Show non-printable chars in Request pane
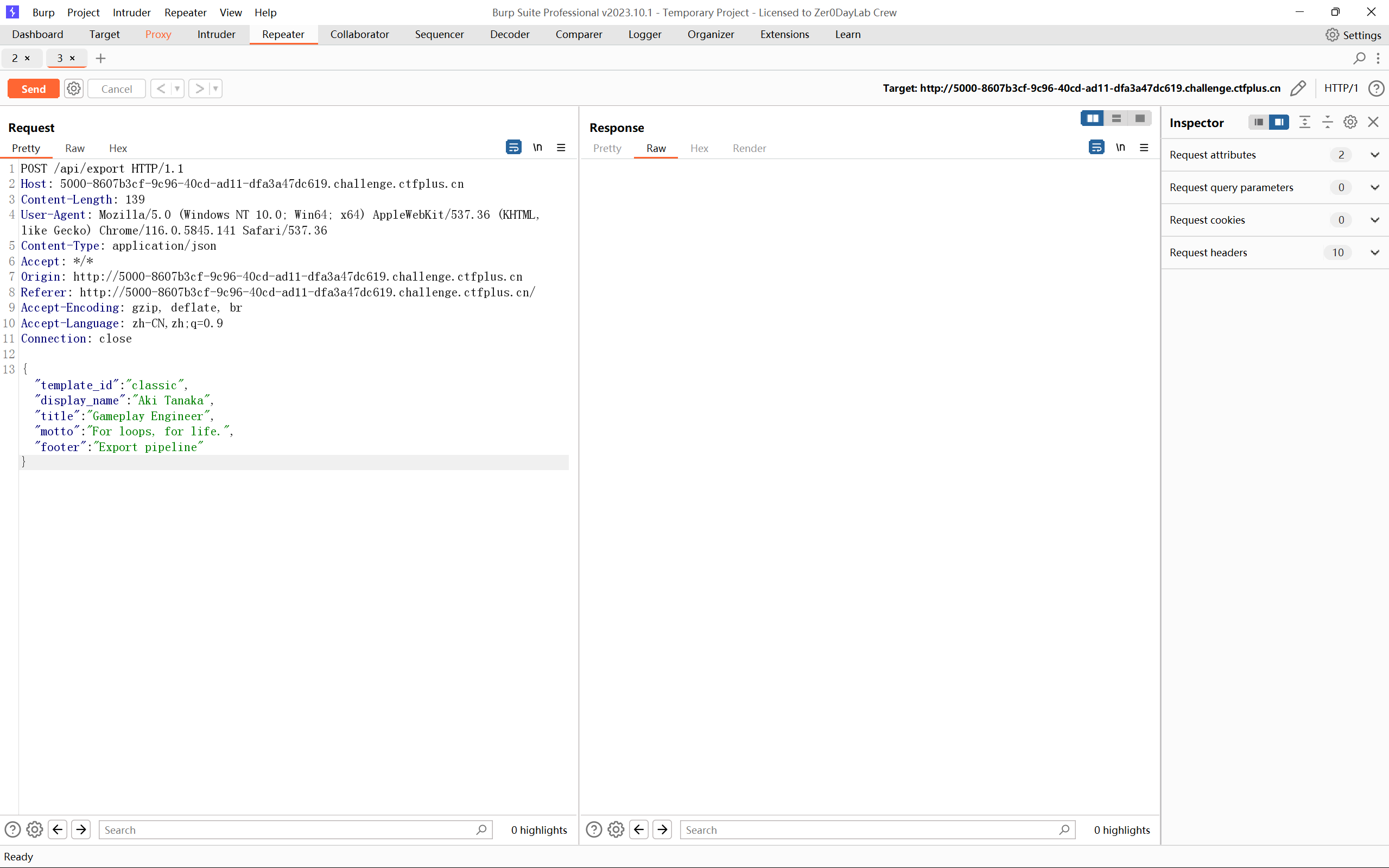 538,148
